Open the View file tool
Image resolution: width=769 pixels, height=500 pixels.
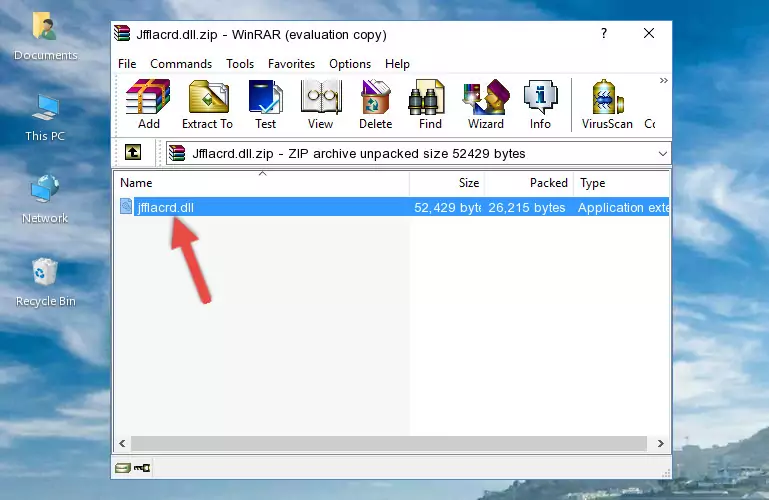pos(321,104)
